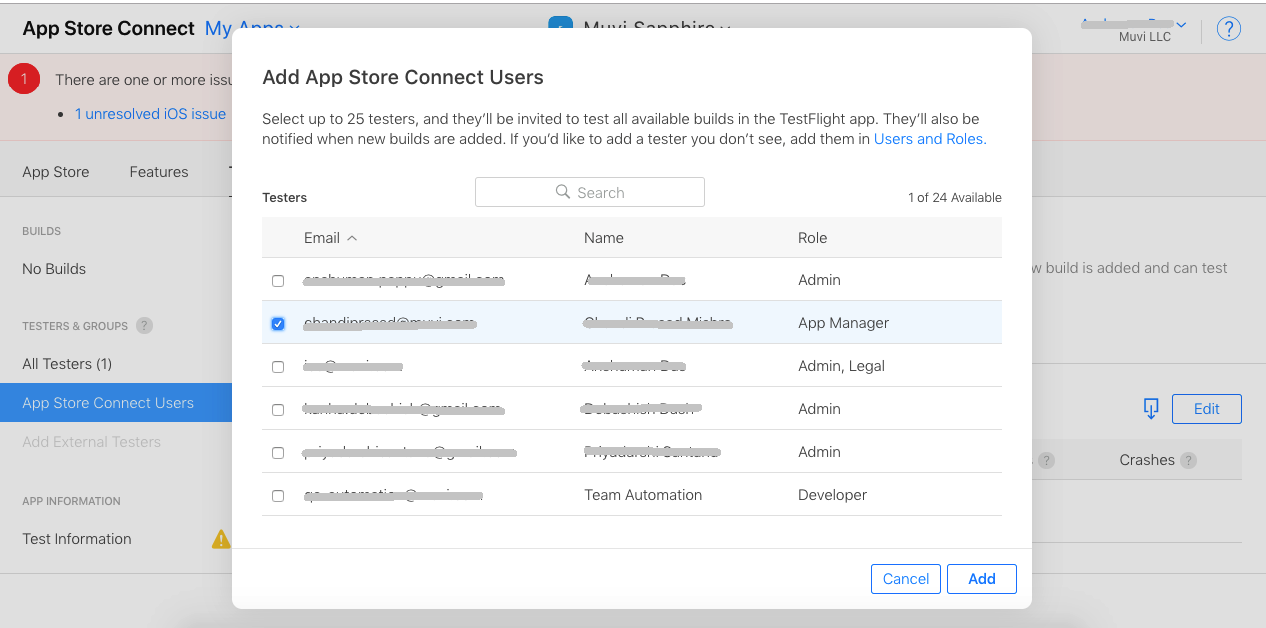Click the magnifier icon in the Search box
Viewport: 1266px width, 628px height.
pos(563,192)
